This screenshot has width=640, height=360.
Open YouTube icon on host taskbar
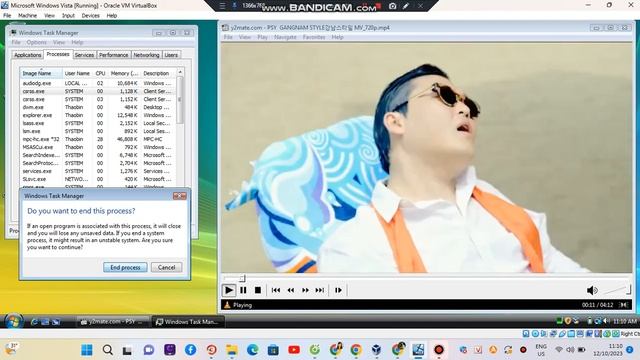(294, 350)
